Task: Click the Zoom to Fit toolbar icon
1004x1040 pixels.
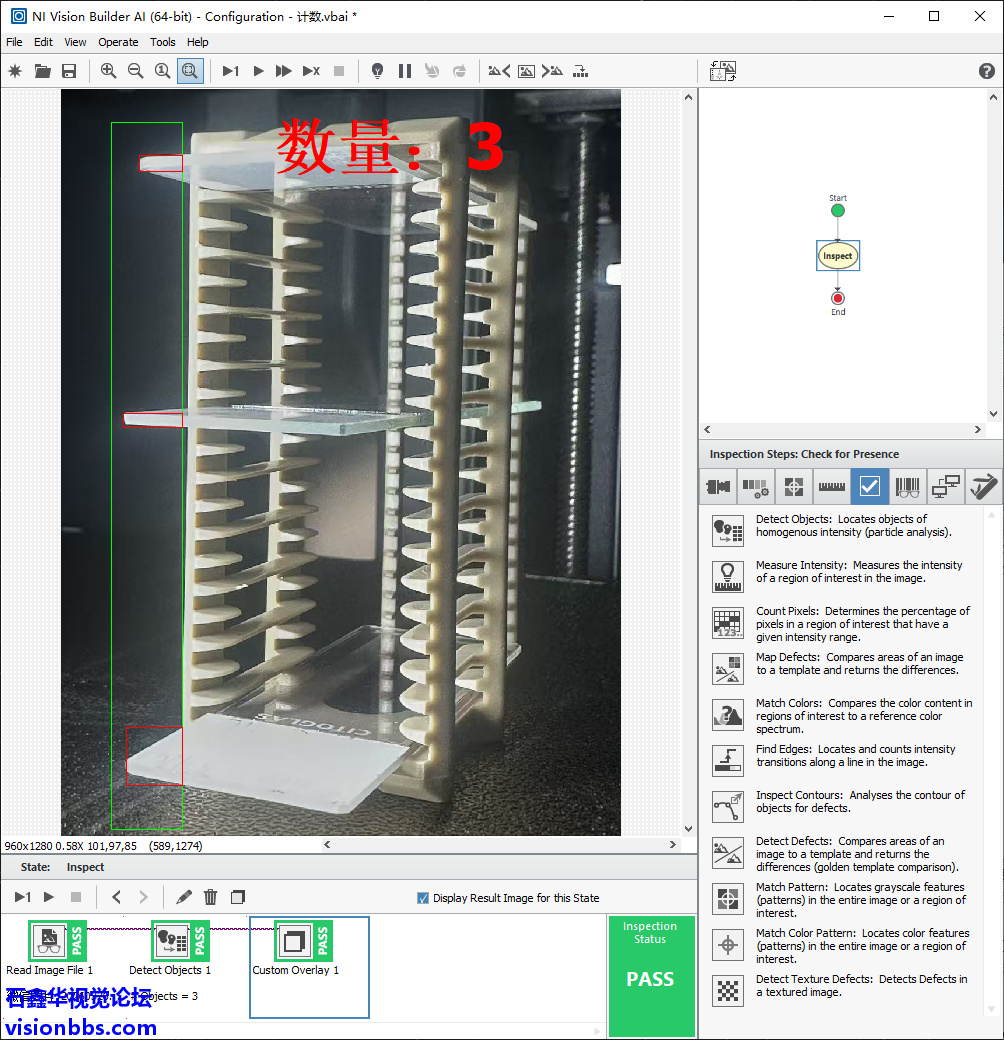Action: [x=190, y=71]
